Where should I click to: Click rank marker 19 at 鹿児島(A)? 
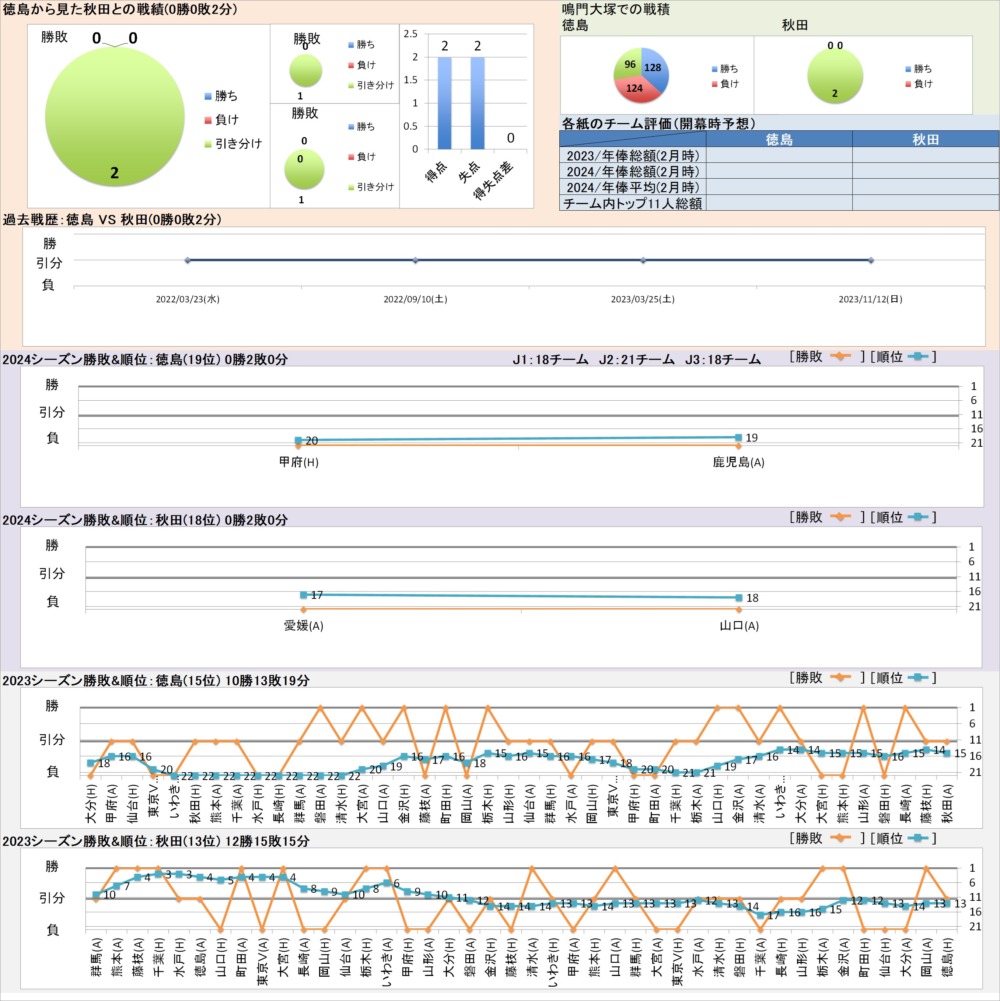(738, 437)
